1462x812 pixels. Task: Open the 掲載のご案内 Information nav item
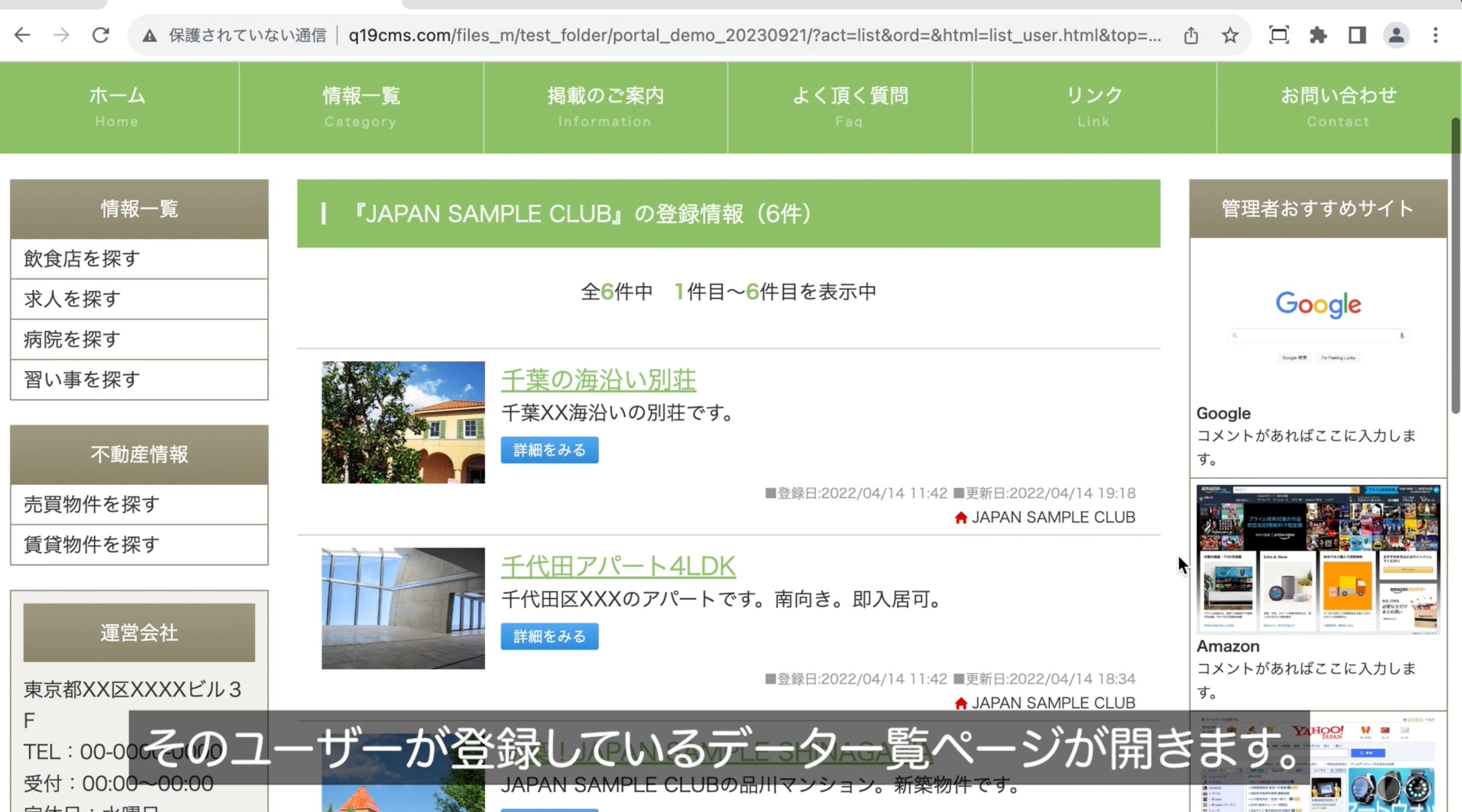tap(606, 107)
